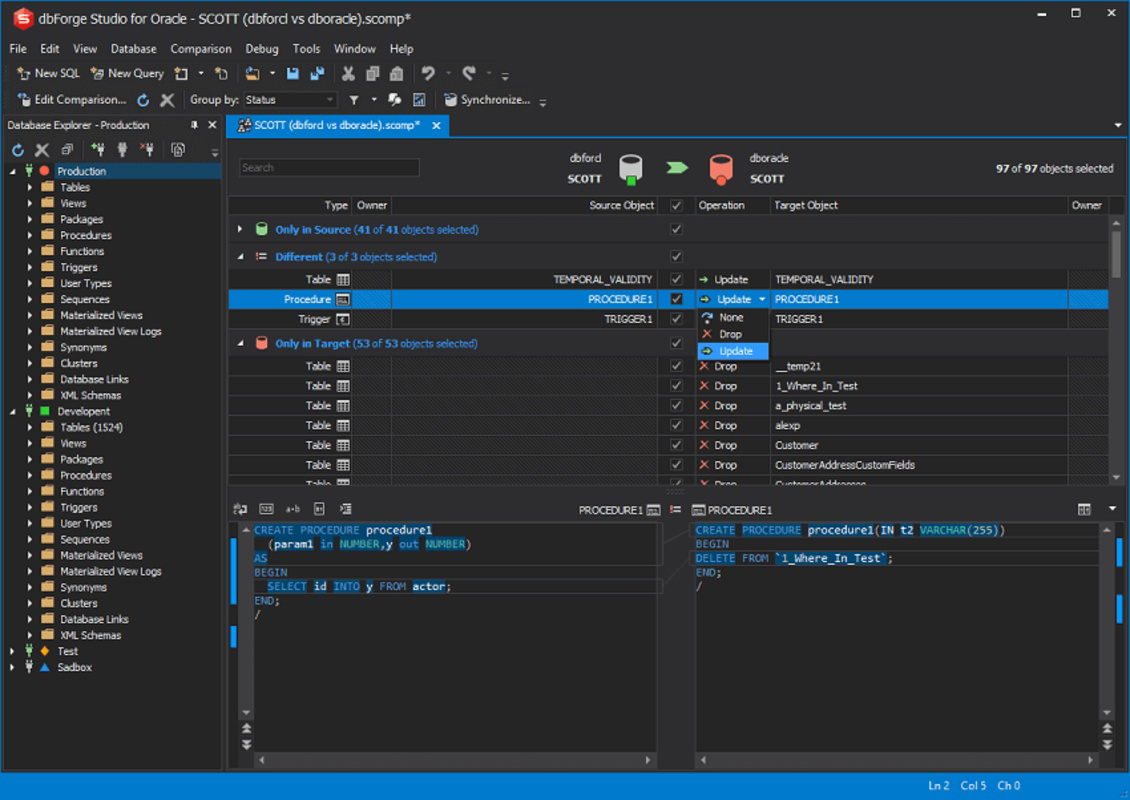
Task: Click the New Query toolbar button
Action: (x=127, y=74)
